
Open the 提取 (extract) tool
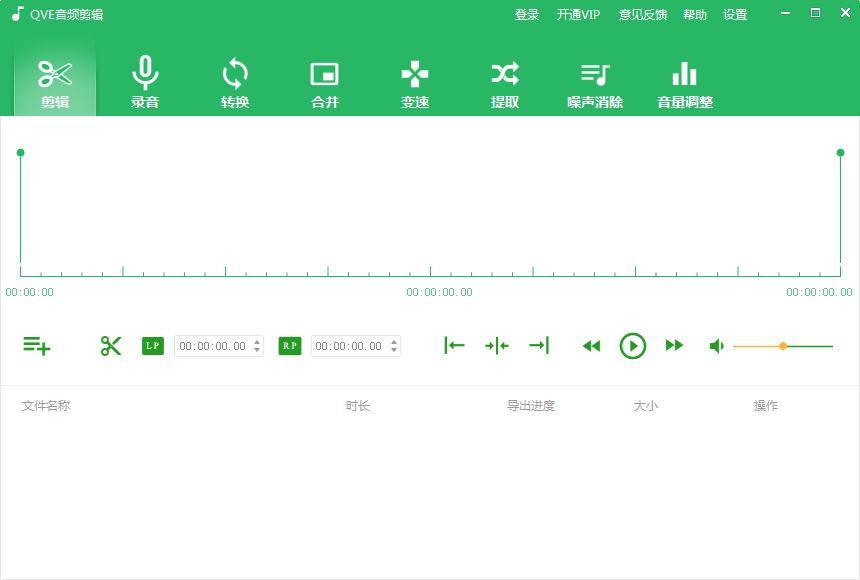coord(504,82)
